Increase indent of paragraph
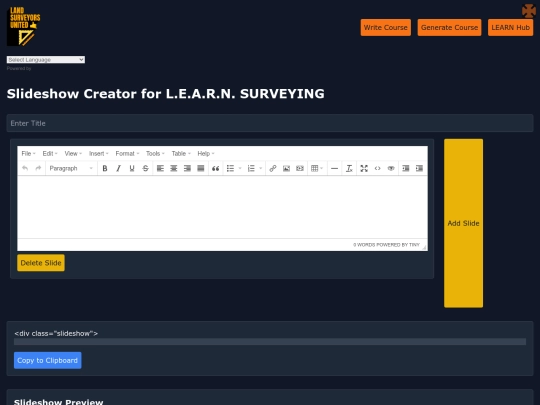This screenshot has height=405, width=540. click(419, 168)
